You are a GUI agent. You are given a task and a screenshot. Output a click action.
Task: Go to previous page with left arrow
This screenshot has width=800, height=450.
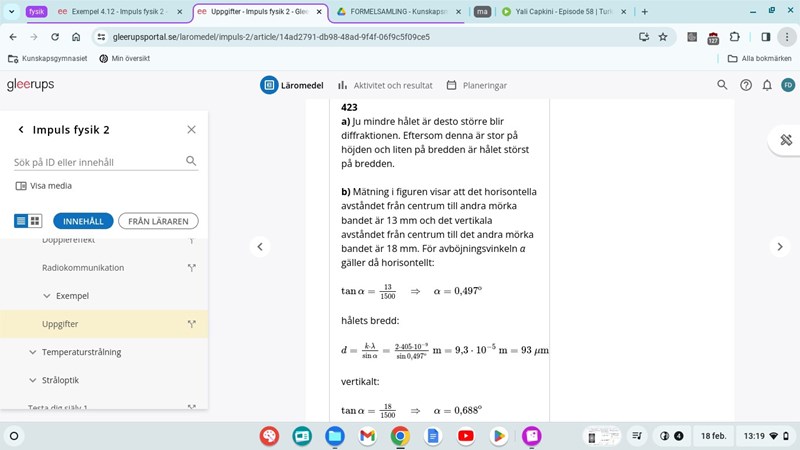260,246
